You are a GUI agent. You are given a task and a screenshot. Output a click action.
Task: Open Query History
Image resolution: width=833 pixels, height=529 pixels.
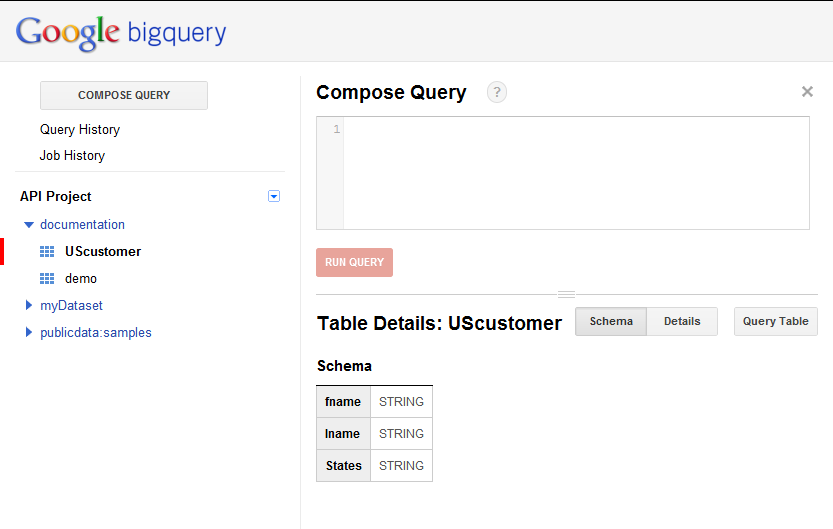[80, 130]
